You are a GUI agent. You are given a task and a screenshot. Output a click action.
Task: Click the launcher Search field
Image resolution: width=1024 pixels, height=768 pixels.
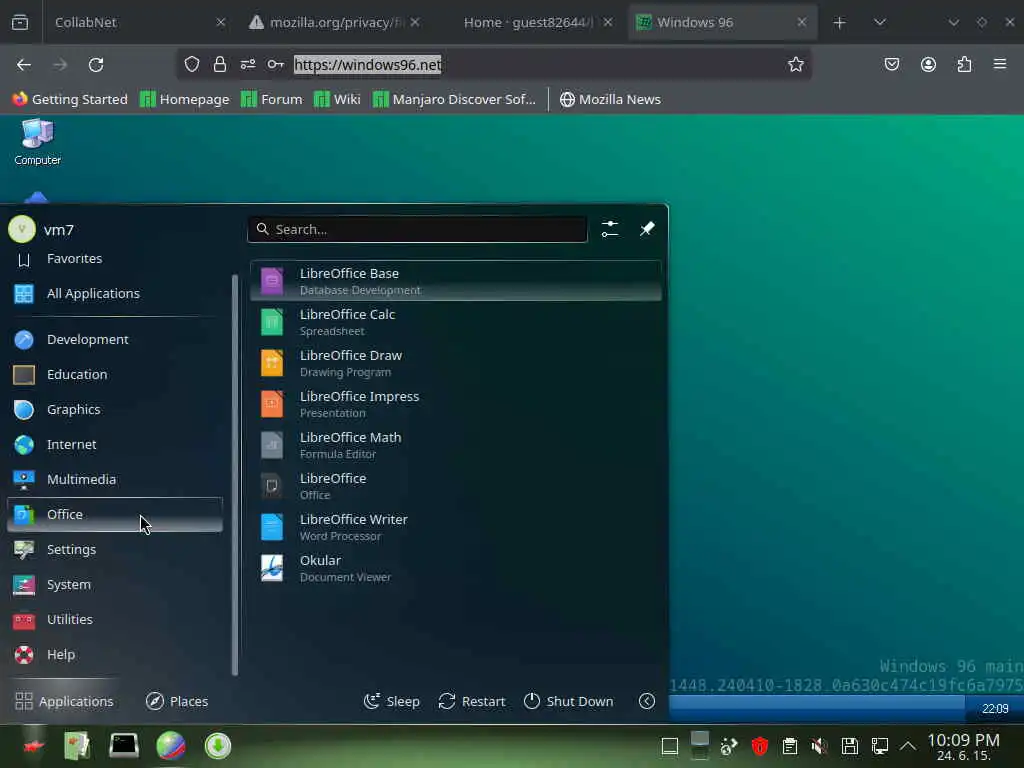pos(417,229)
